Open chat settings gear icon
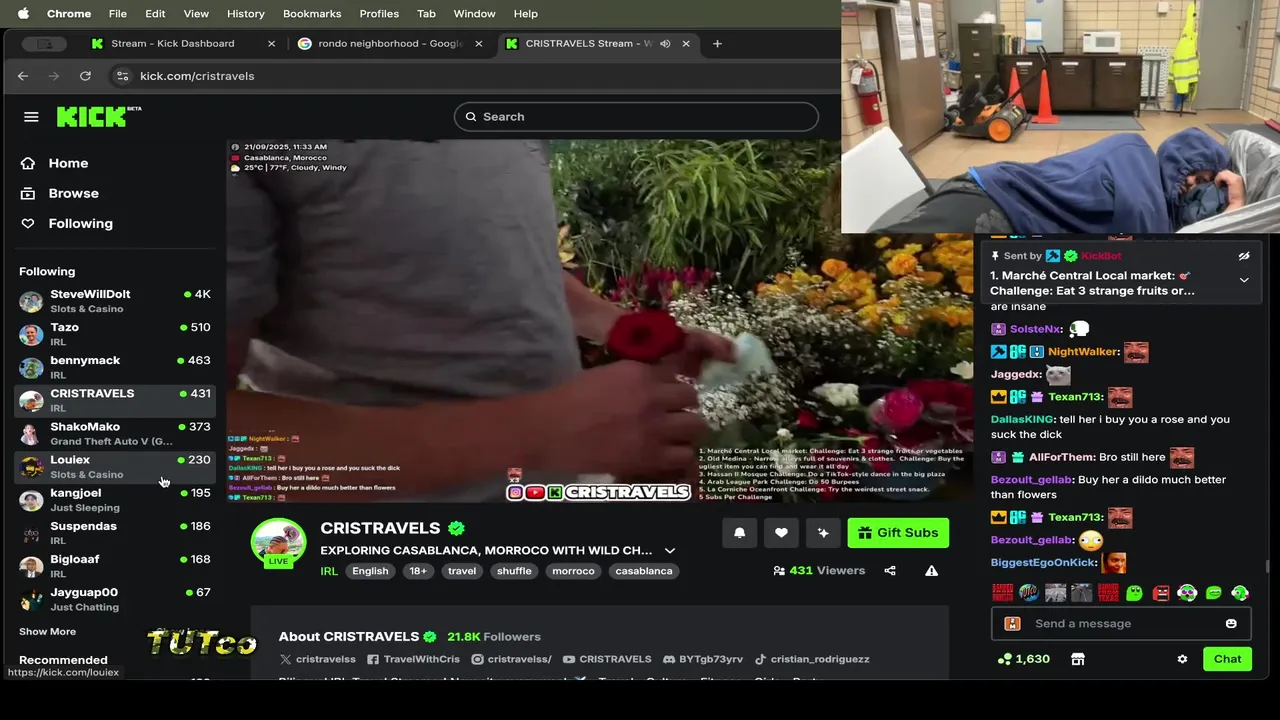This screenshot has height=720, width=1280. click(1182, 659)
